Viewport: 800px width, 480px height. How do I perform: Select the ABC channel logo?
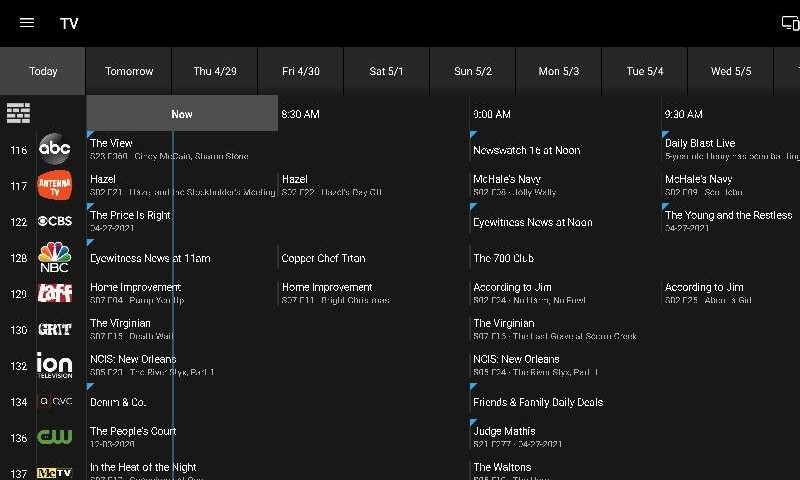[x=55, y=150]
